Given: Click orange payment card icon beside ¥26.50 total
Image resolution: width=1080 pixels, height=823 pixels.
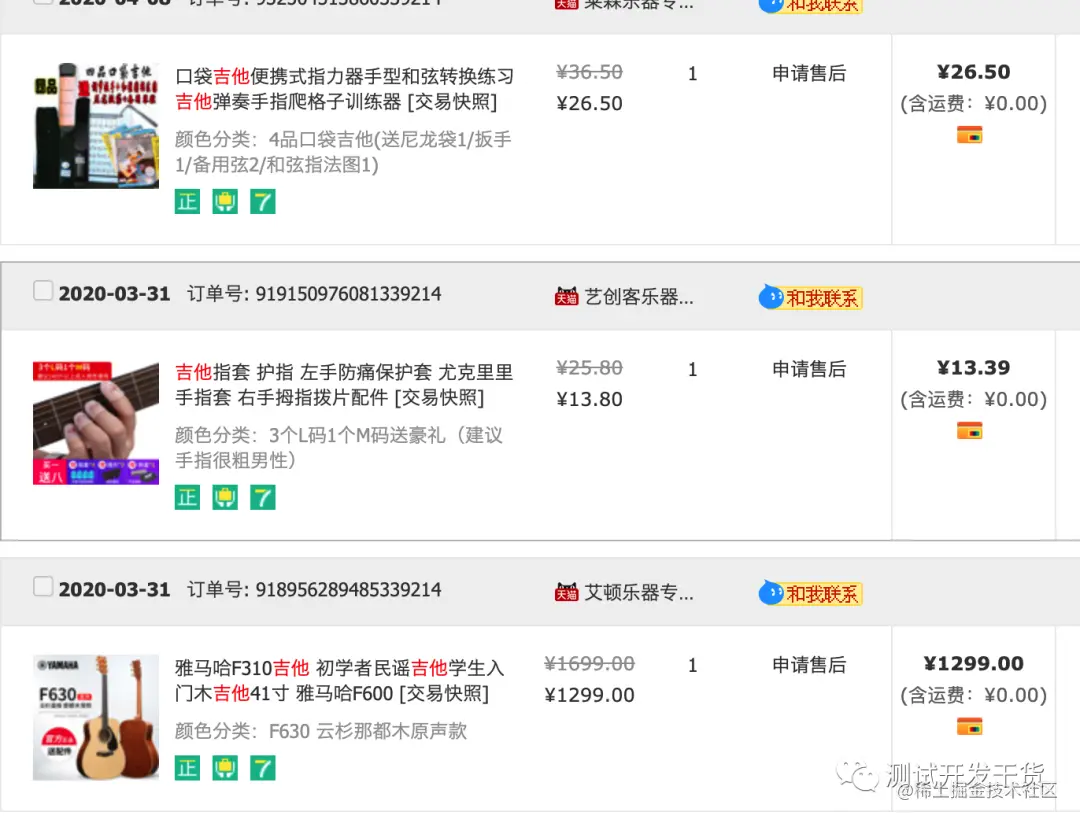Looking at the screenshot, I should point(969,132).
